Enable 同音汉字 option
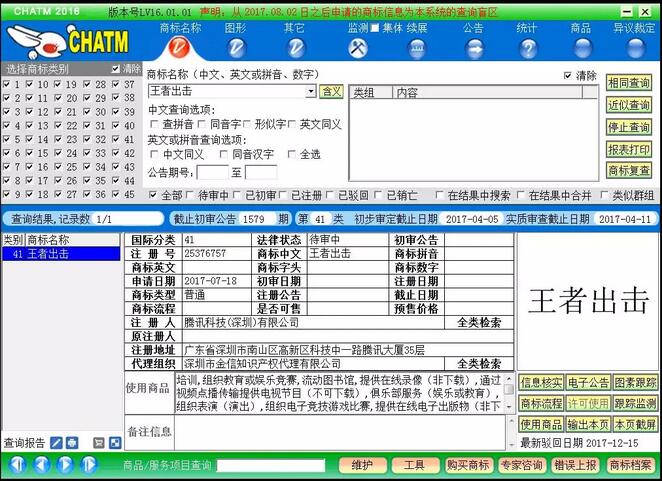 (224, 154)
